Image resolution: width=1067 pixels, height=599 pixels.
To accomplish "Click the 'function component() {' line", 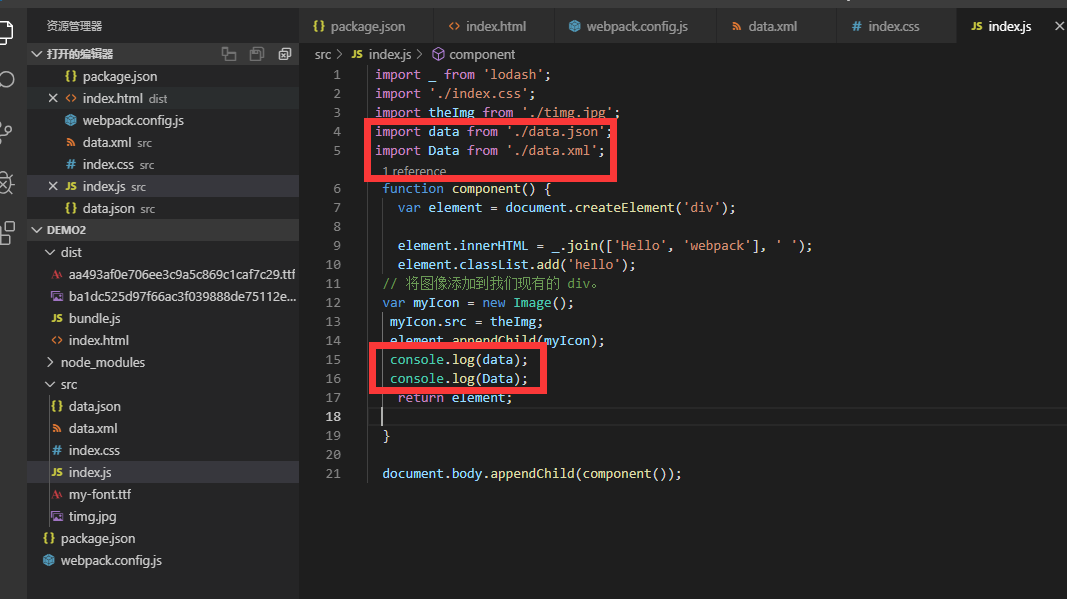I will pos(466,189).
